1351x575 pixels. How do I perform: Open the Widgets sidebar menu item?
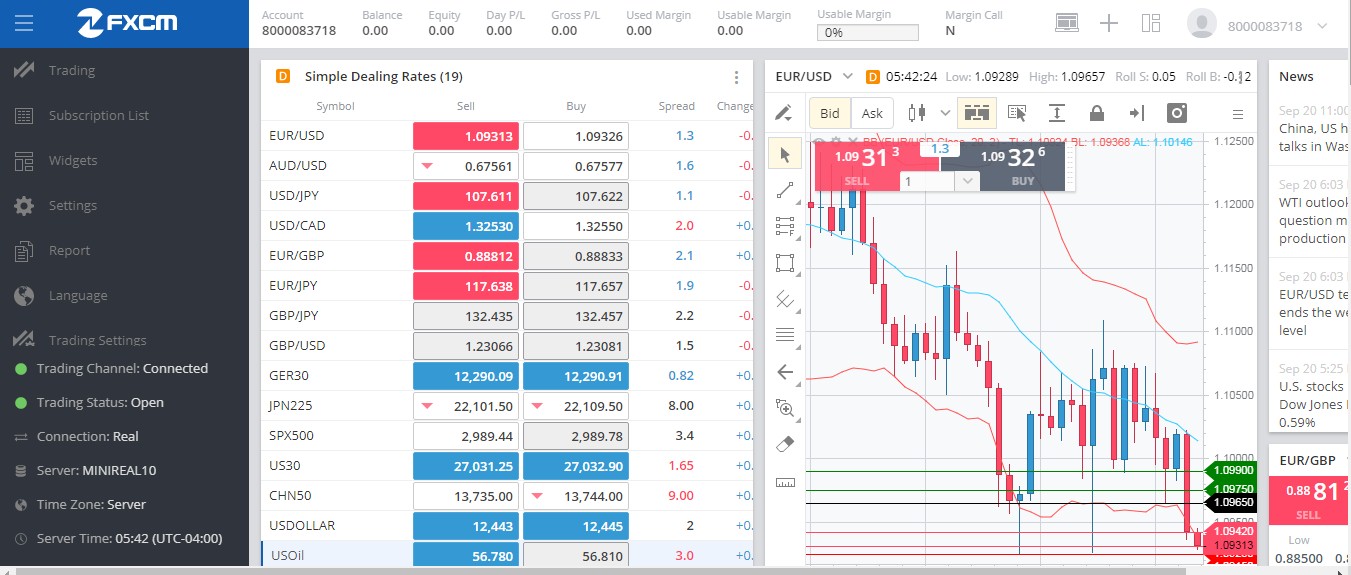click(73, 160)
